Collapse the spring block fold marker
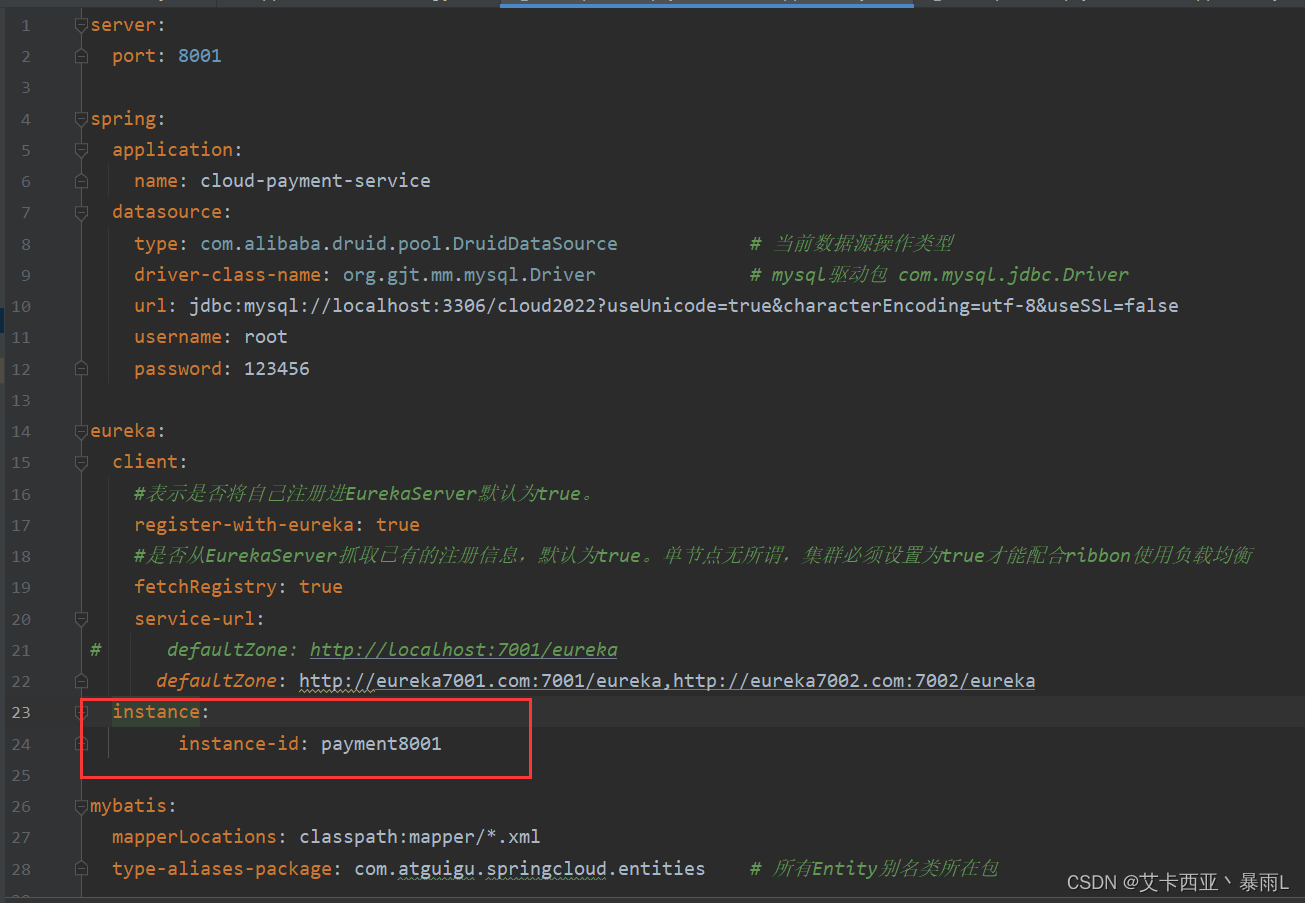This screenshot has height=903, width=1305. (82, 119)
